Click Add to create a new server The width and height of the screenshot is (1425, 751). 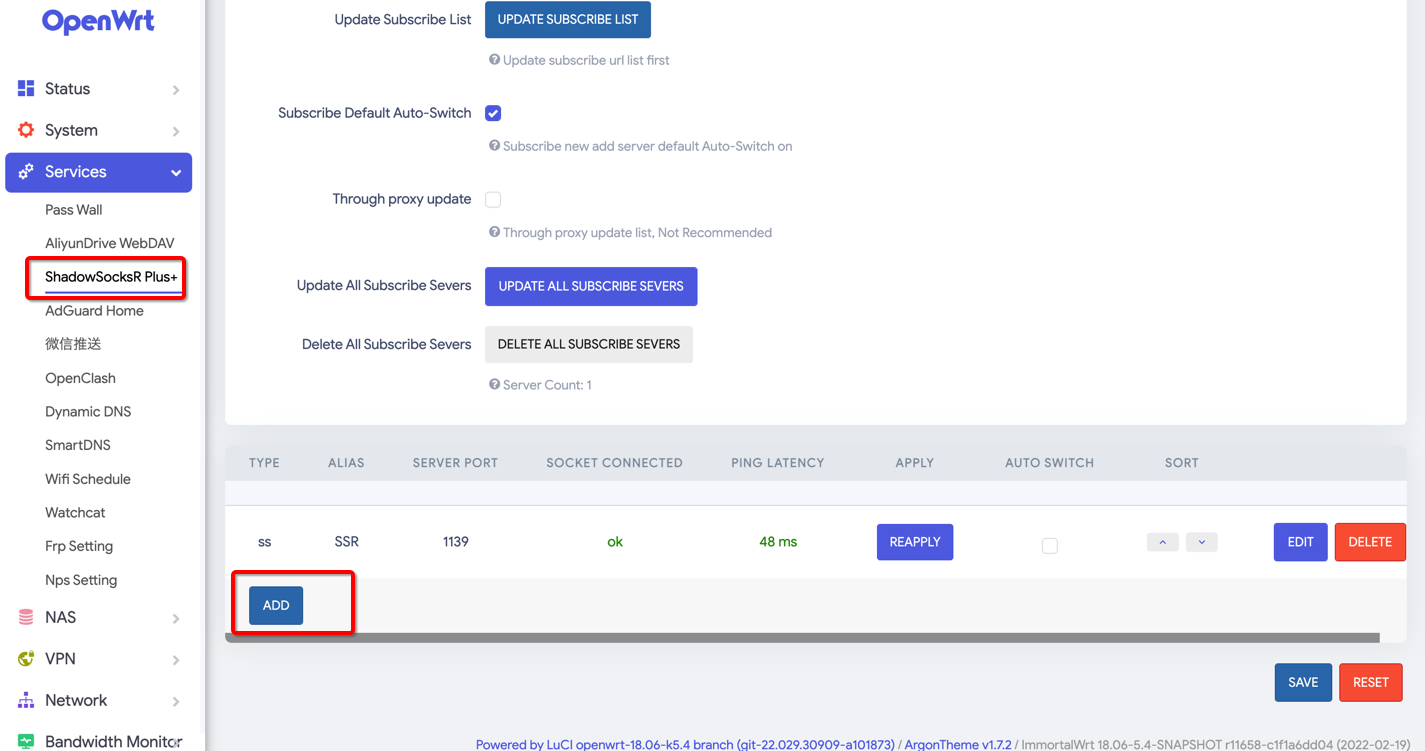click(276, 605)
